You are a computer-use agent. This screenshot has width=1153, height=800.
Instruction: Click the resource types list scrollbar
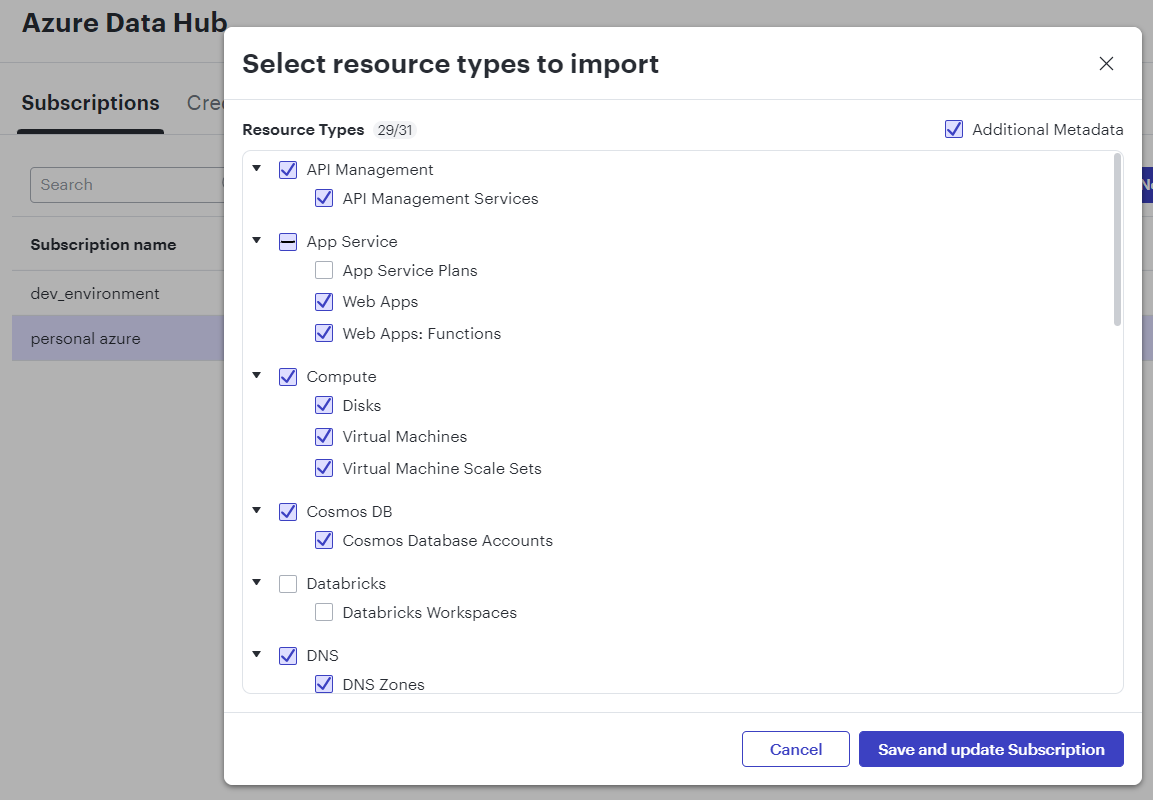[1117, 239]
